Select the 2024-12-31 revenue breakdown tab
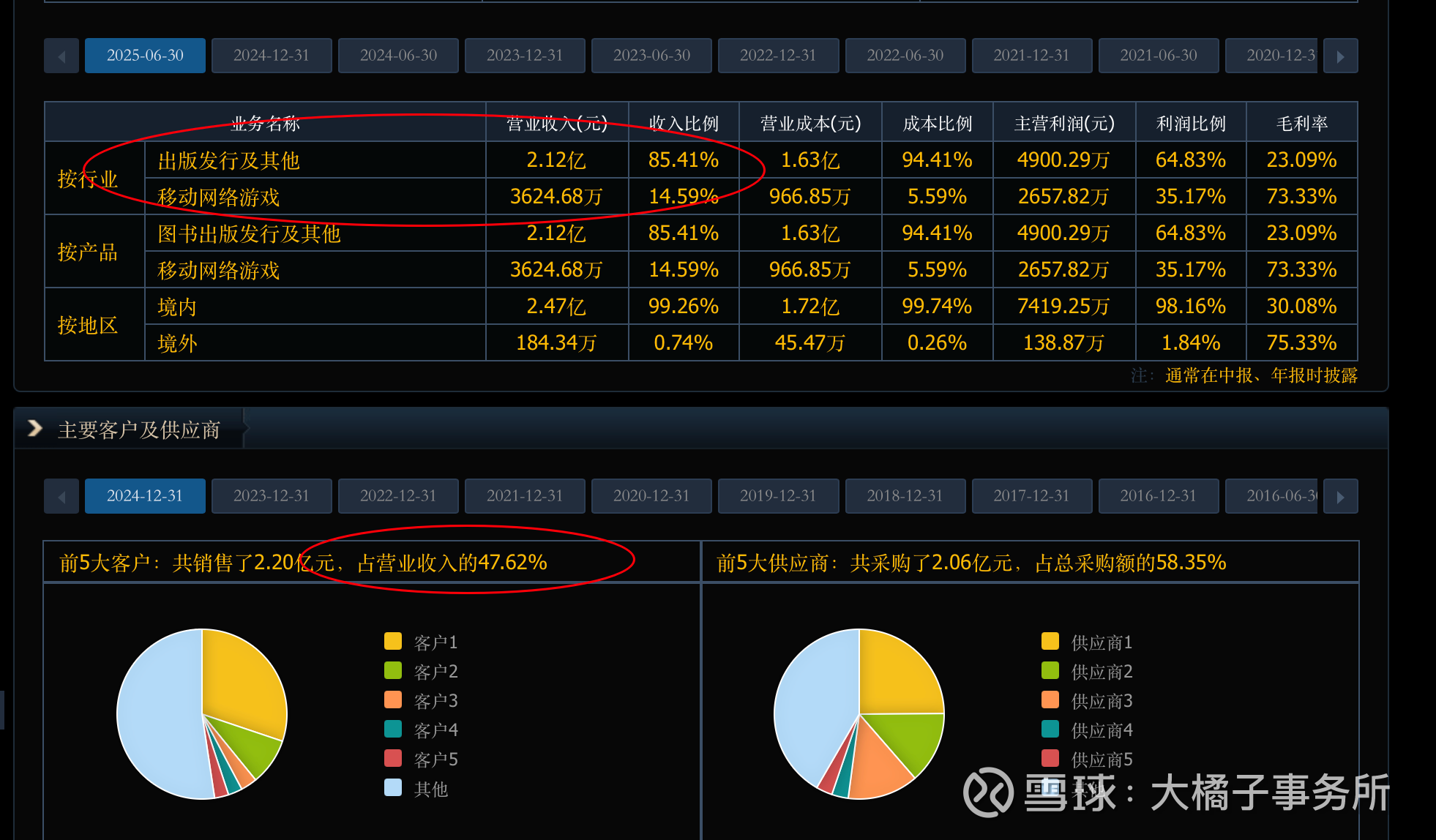The image size is (1436, 840). point(272,56)
